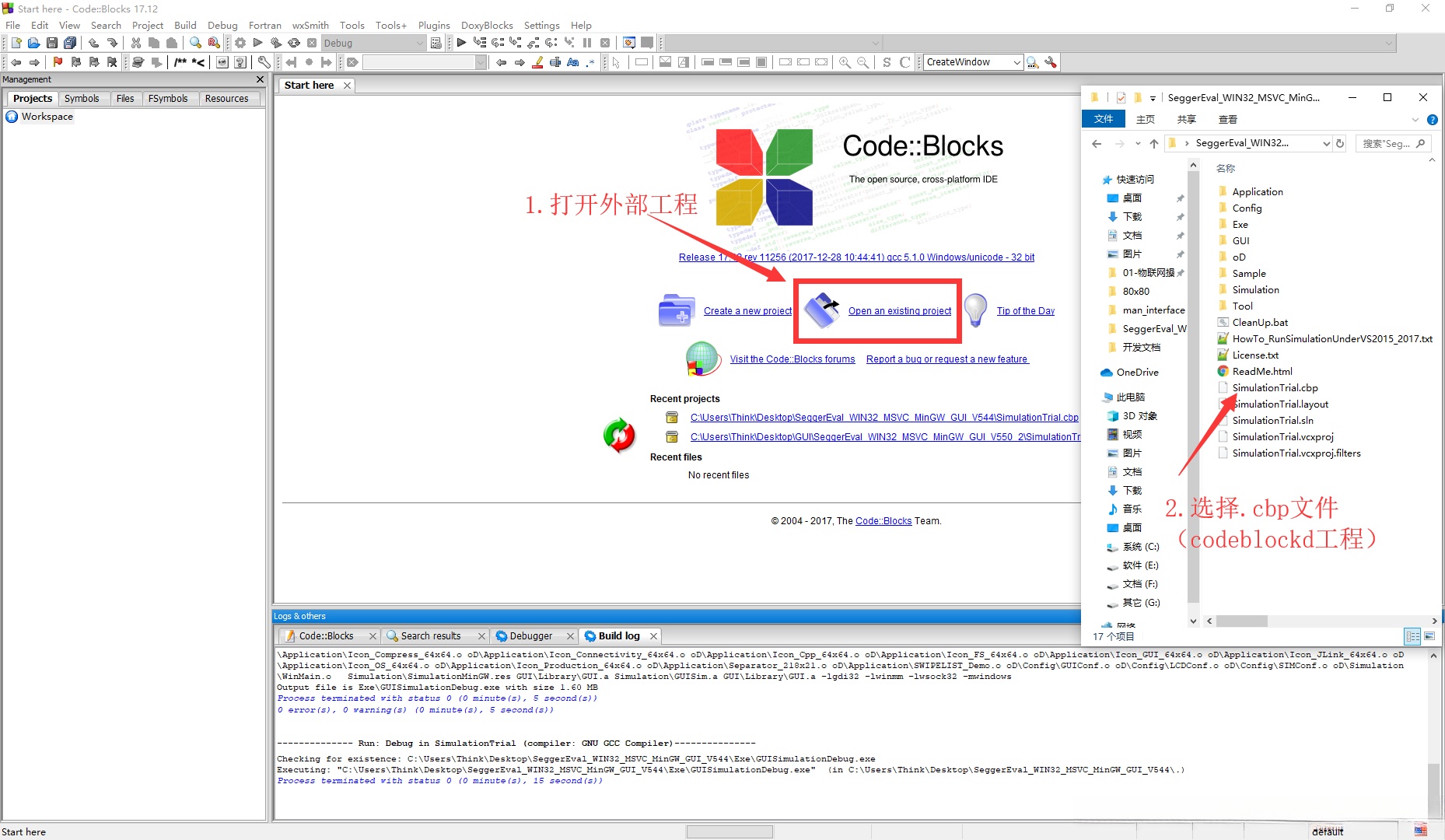Click the Redo arrow icon
The width and height of the screenshot is (1445, 840).
tap(112, 43)
